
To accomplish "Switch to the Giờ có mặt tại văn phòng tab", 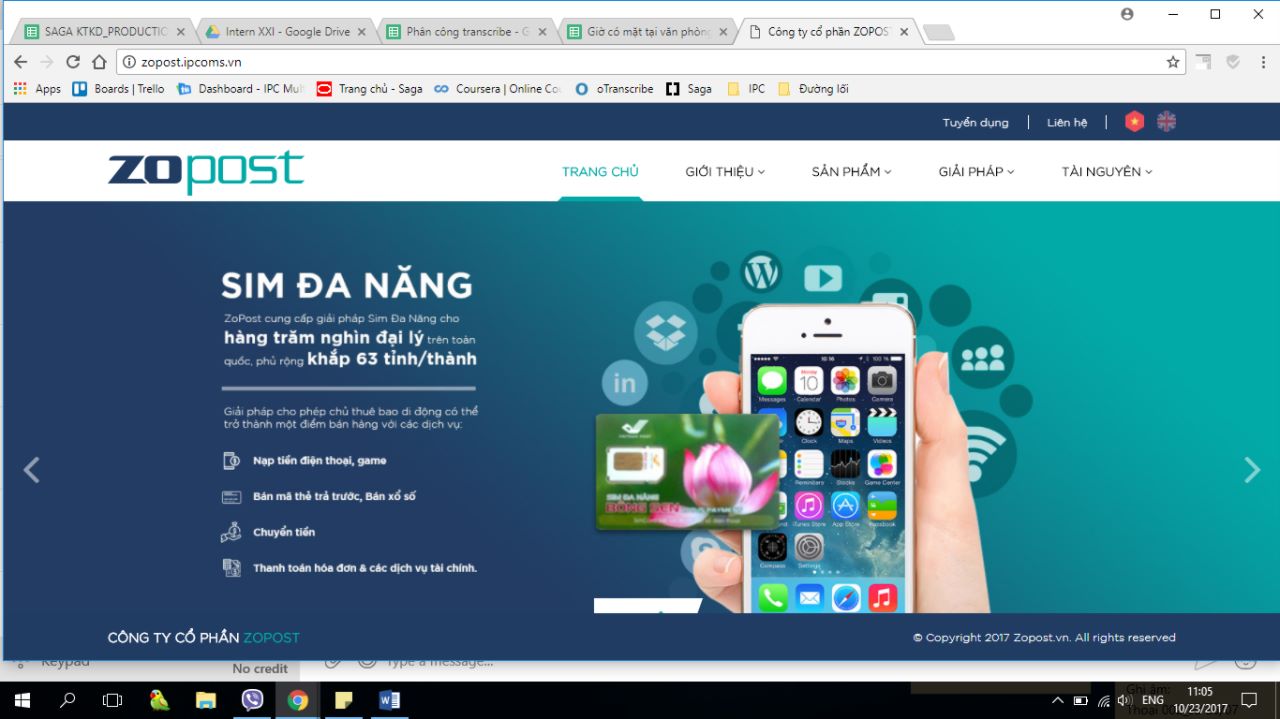I will point(645,32).
